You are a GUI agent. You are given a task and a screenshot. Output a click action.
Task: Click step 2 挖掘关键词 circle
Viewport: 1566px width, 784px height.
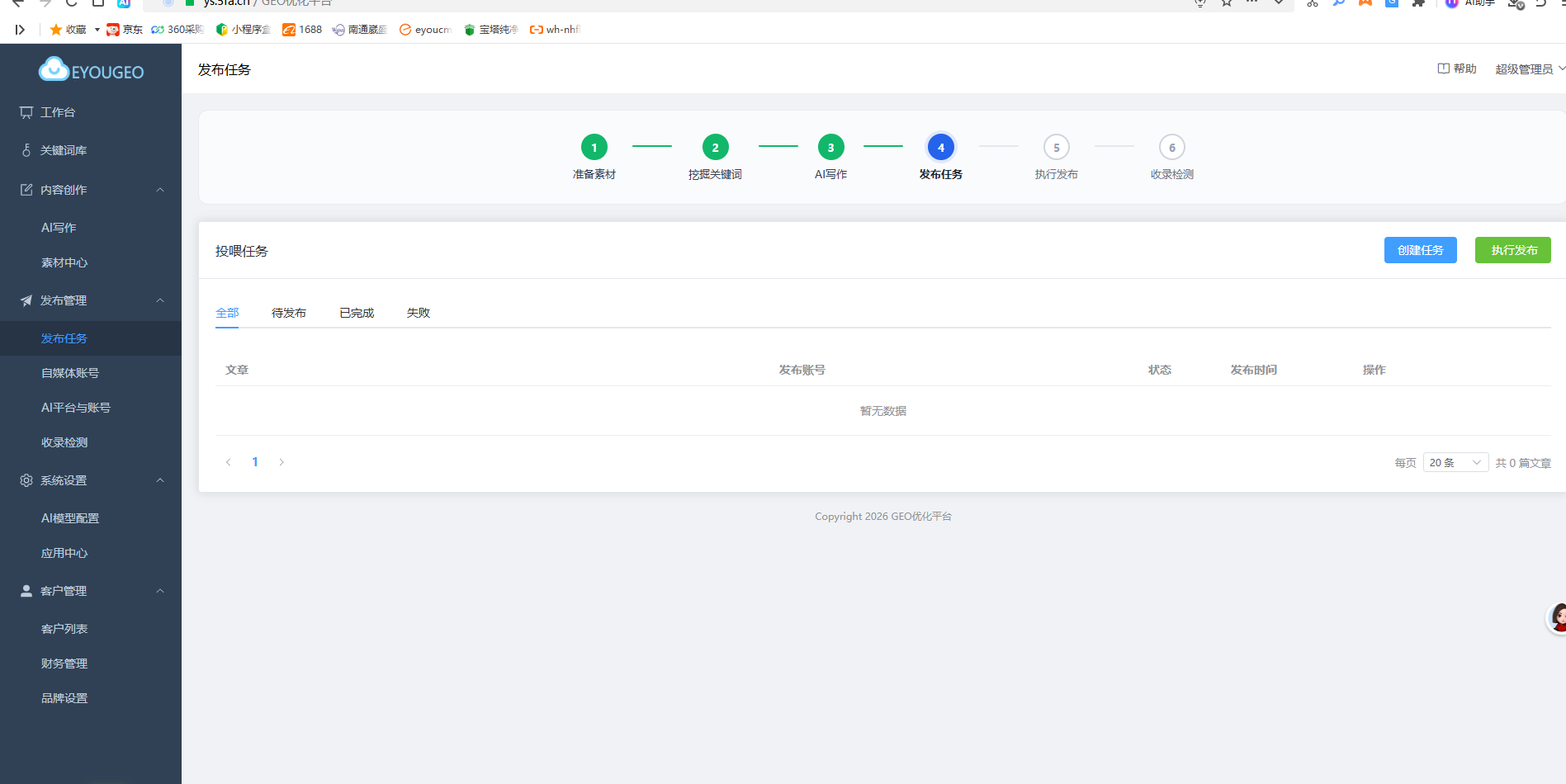click(715, 148)
